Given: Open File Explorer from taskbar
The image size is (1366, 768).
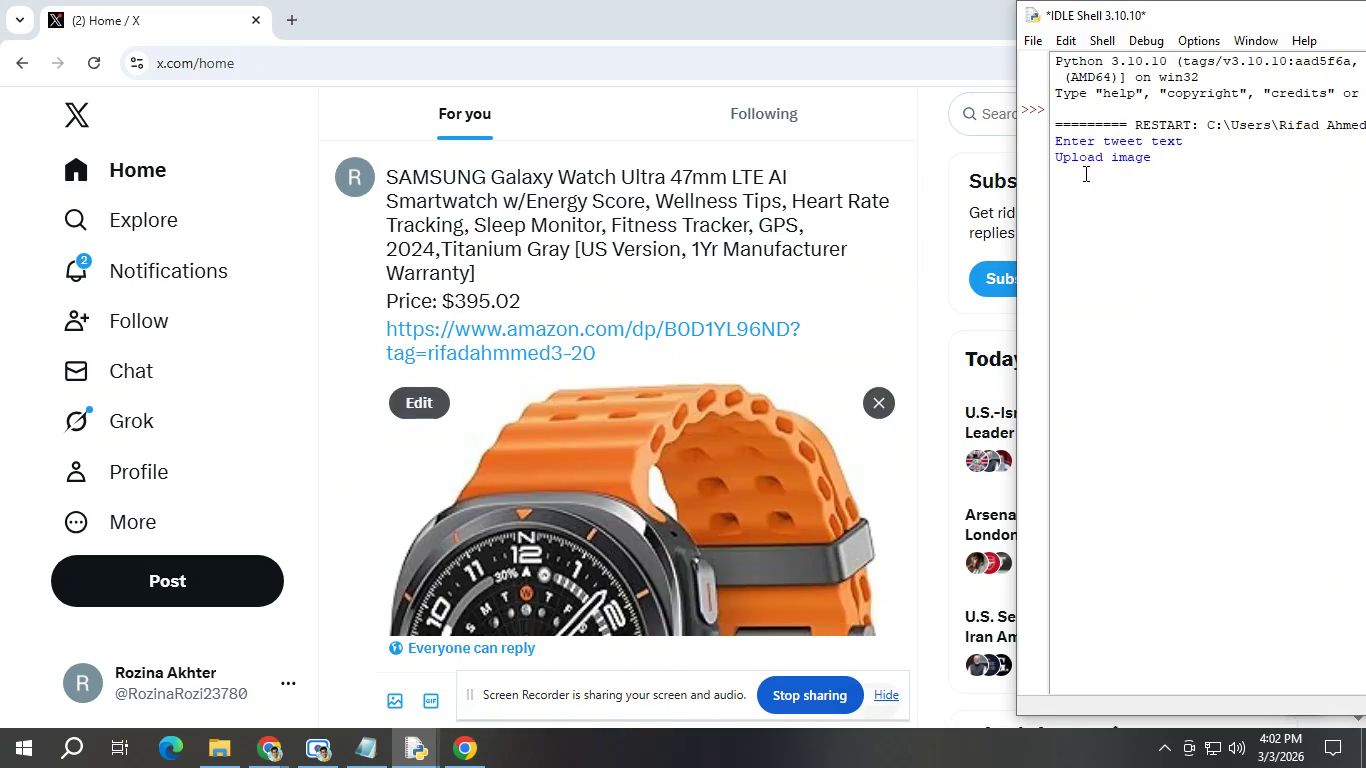Looking at the screenshot, I should point(219,748).
